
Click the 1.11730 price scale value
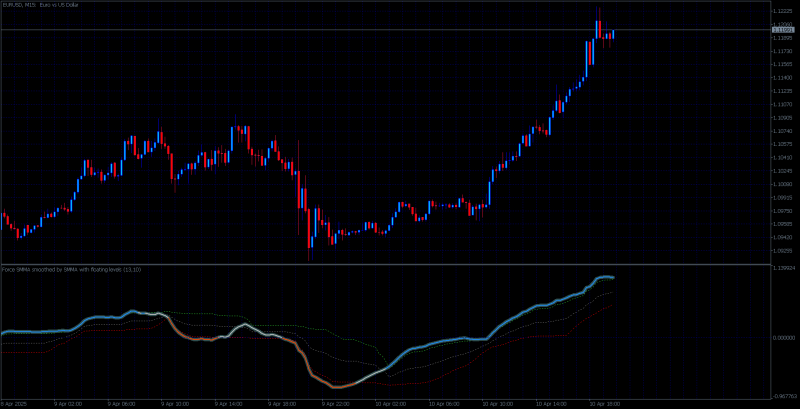pyautogui.click(x=782, y=51)
